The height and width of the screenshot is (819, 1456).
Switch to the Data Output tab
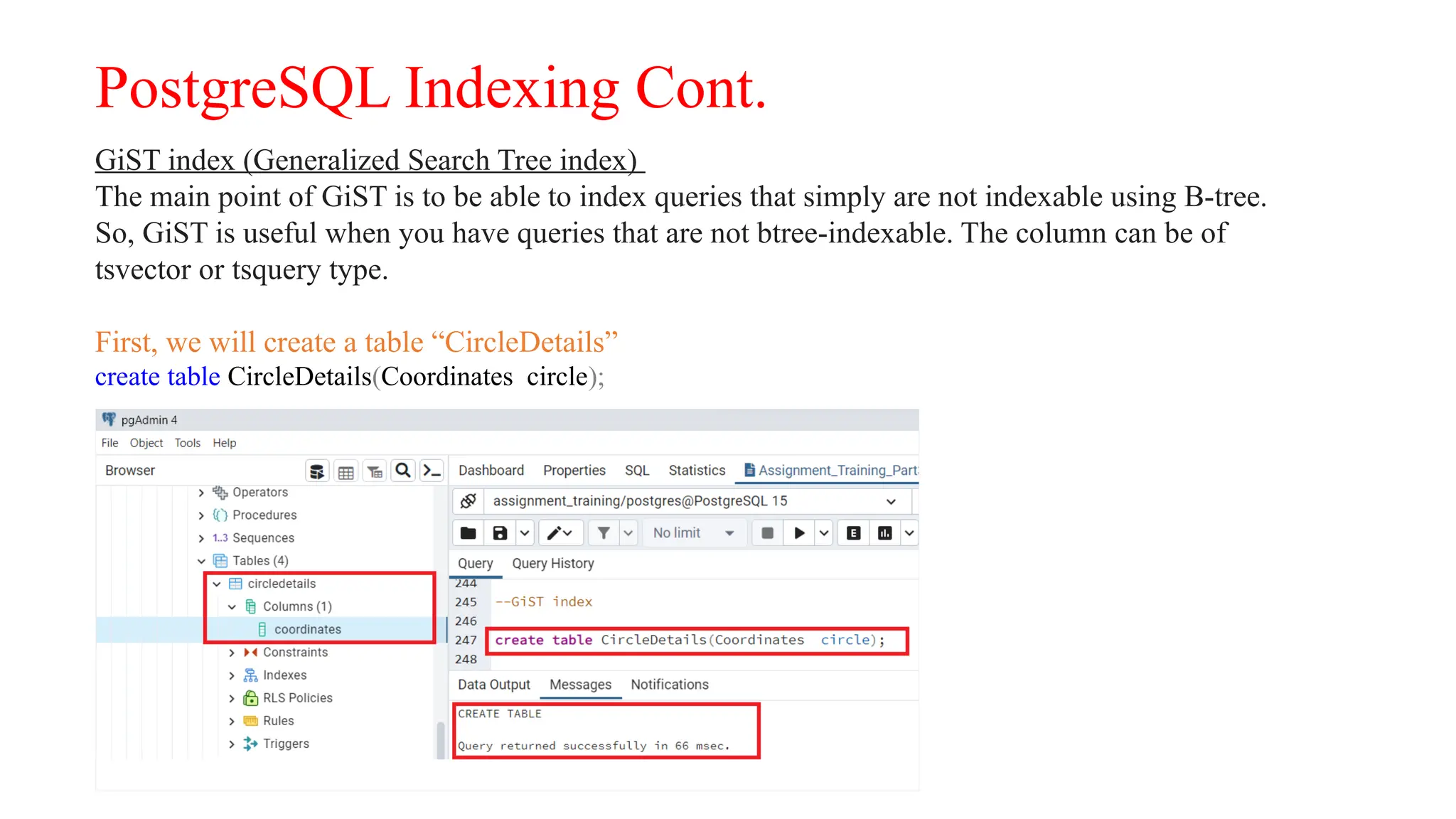point(494,685)
